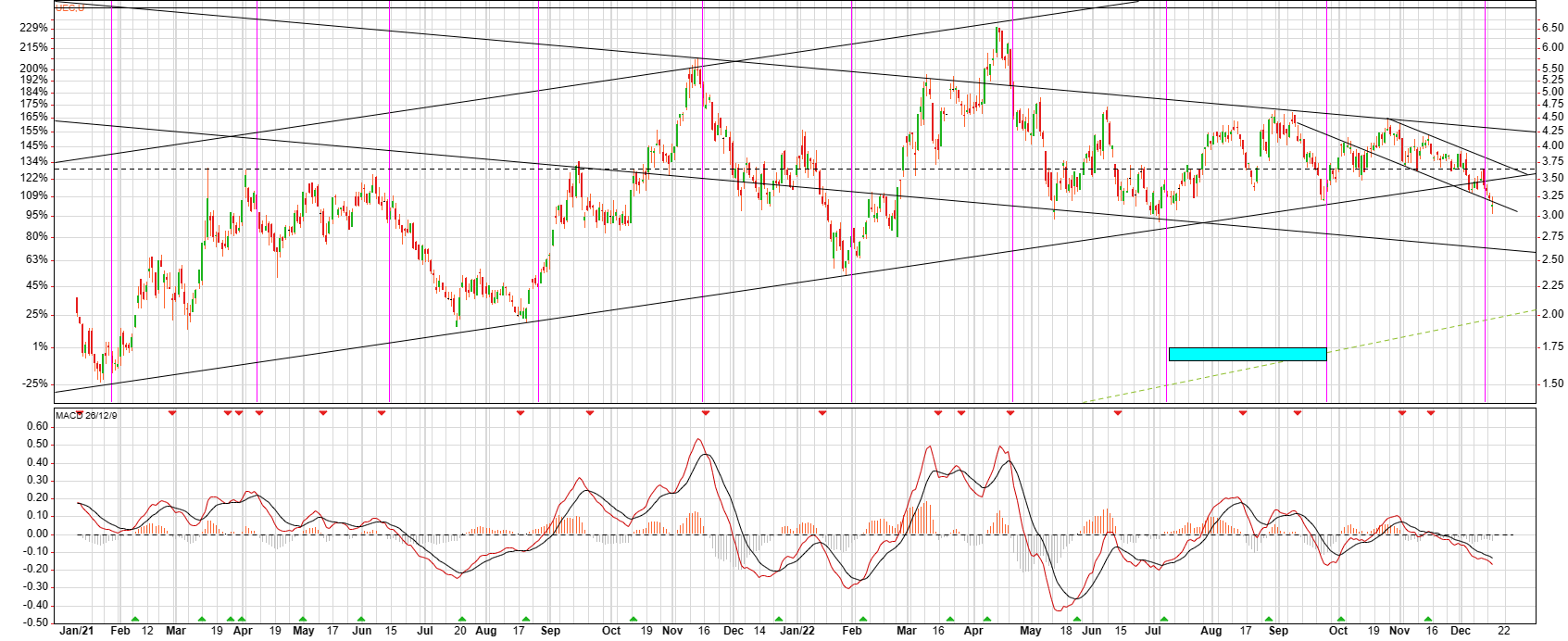
Task: Select red down-triangle nearest the Jan/22 date
Action: point(822,412)
